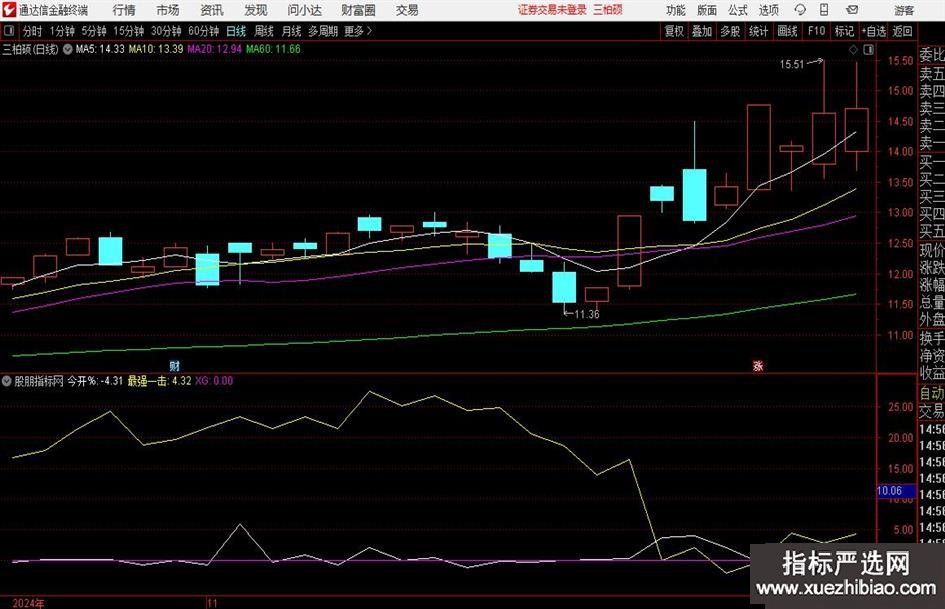Open 股朋指标网 indicator settings dropdown
The width and height of the screenshot is (945, 609).
point(7,381)
